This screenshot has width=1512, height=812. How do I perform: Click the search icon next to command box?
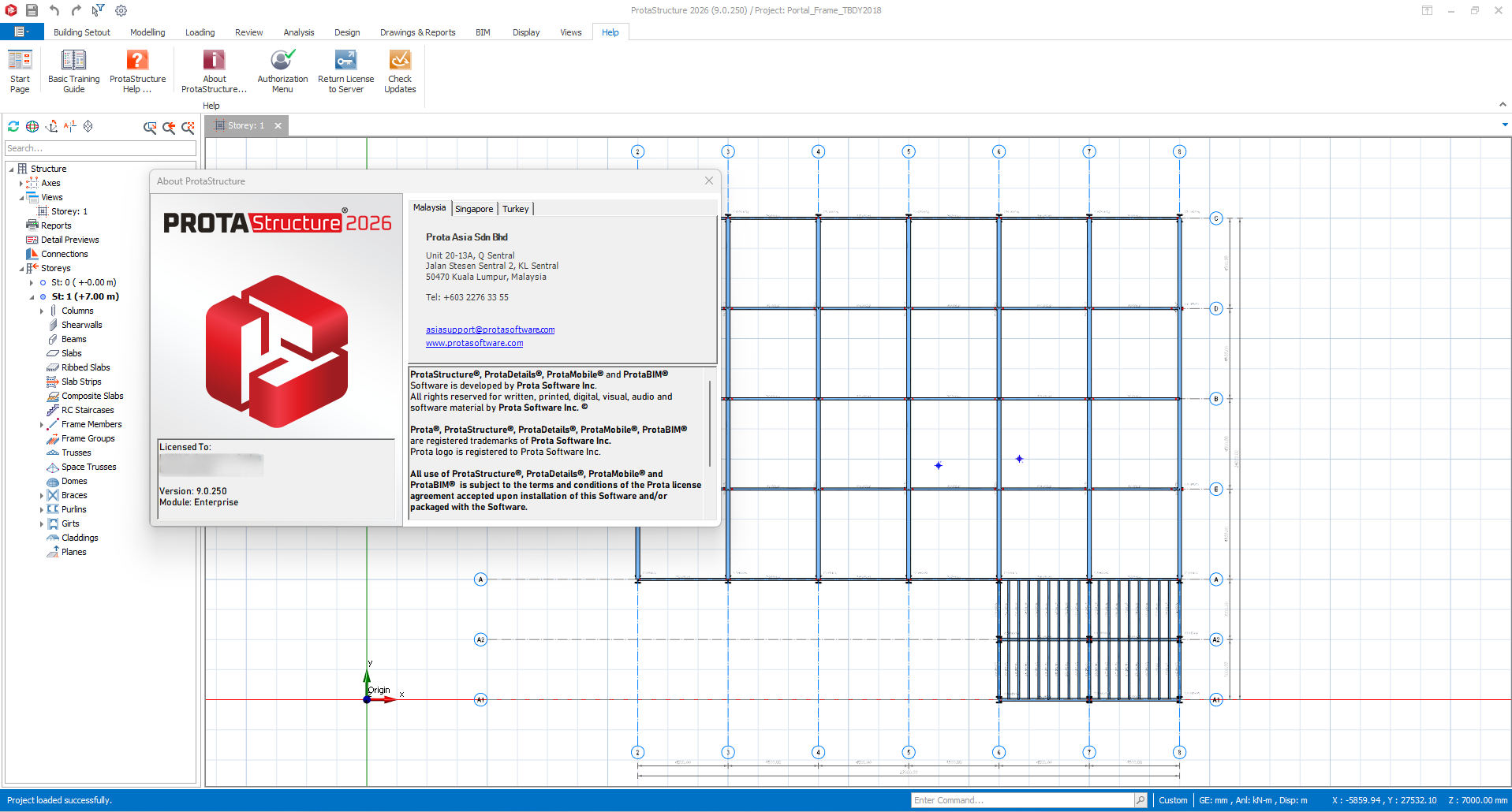1140,800
